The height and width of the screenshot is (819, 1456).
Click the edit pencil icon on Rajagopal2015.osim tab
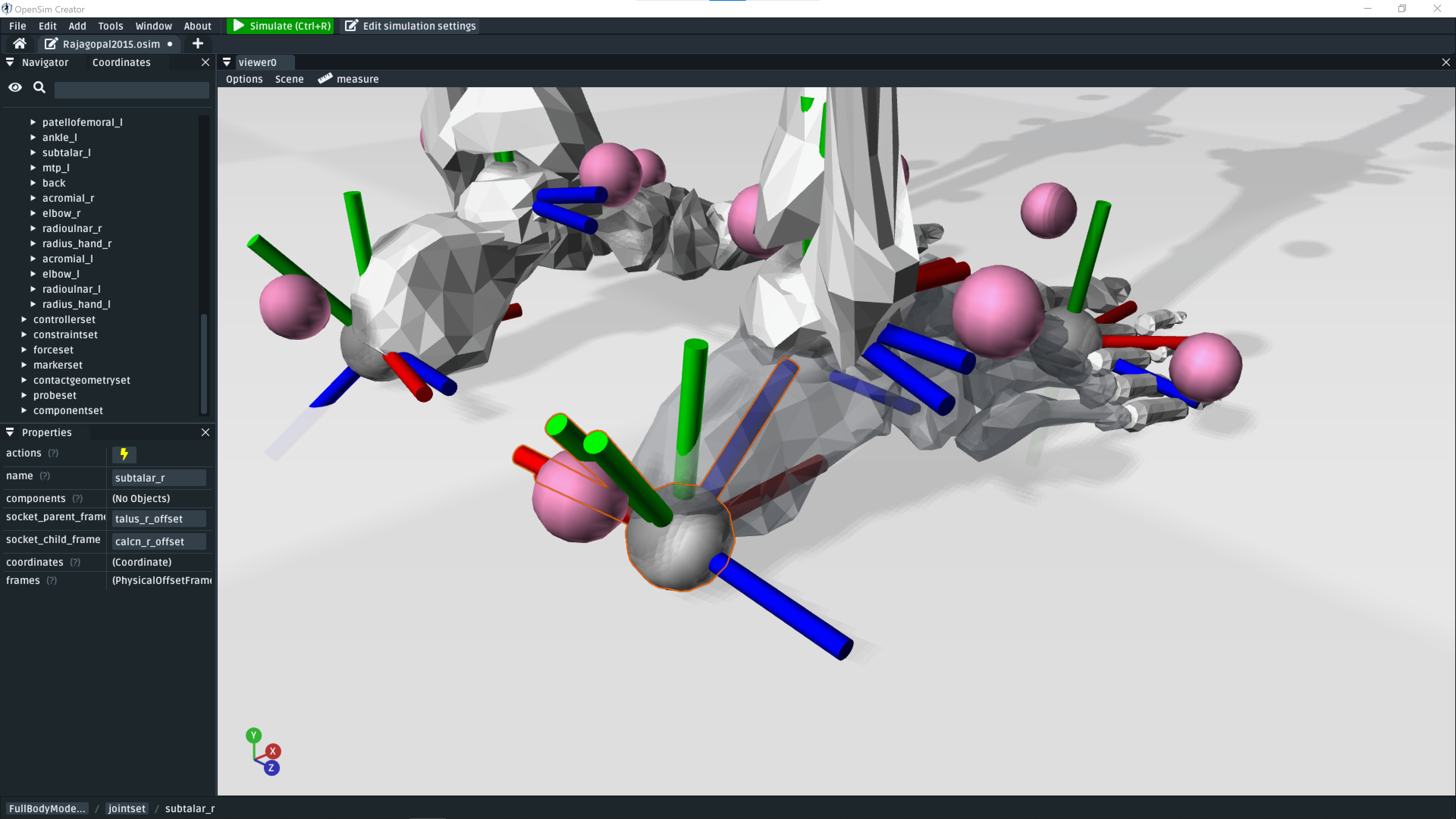coord(50,44)
